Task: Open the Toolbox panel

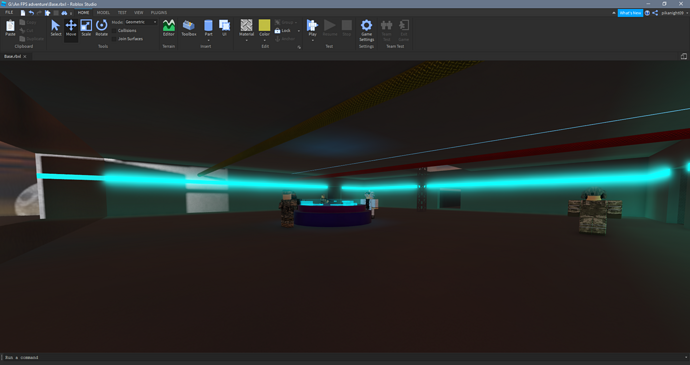Action: point(189,28)
